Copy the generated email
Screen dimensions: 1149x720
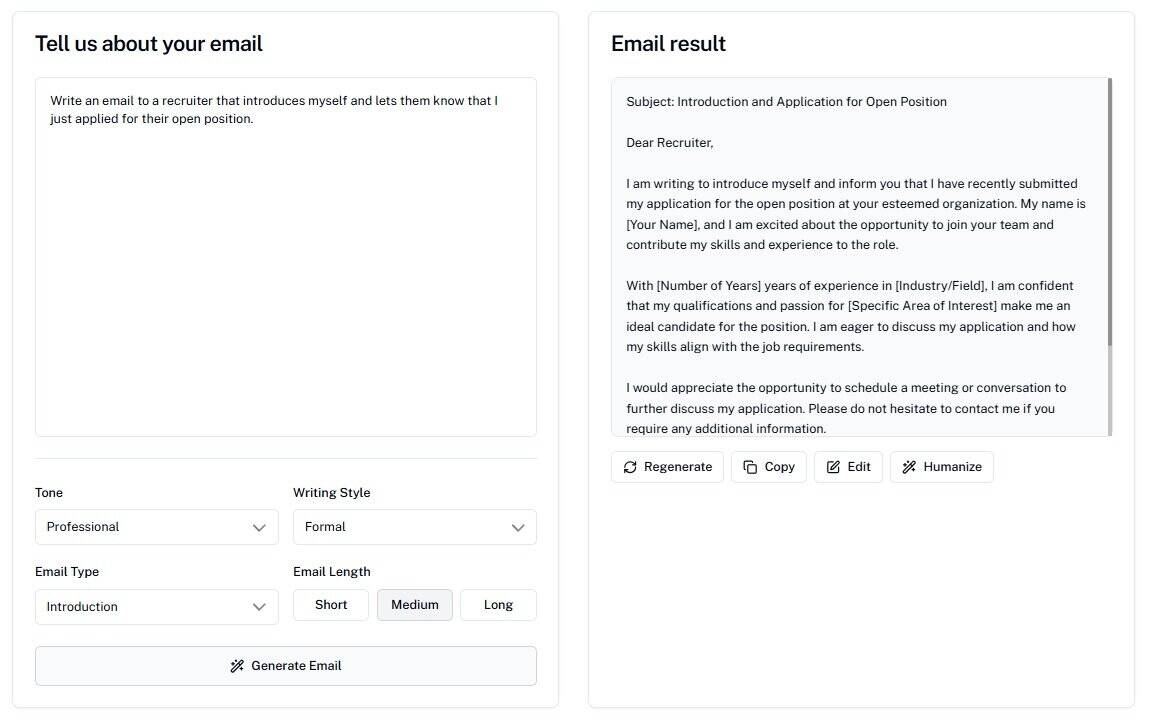click(768, 466)
